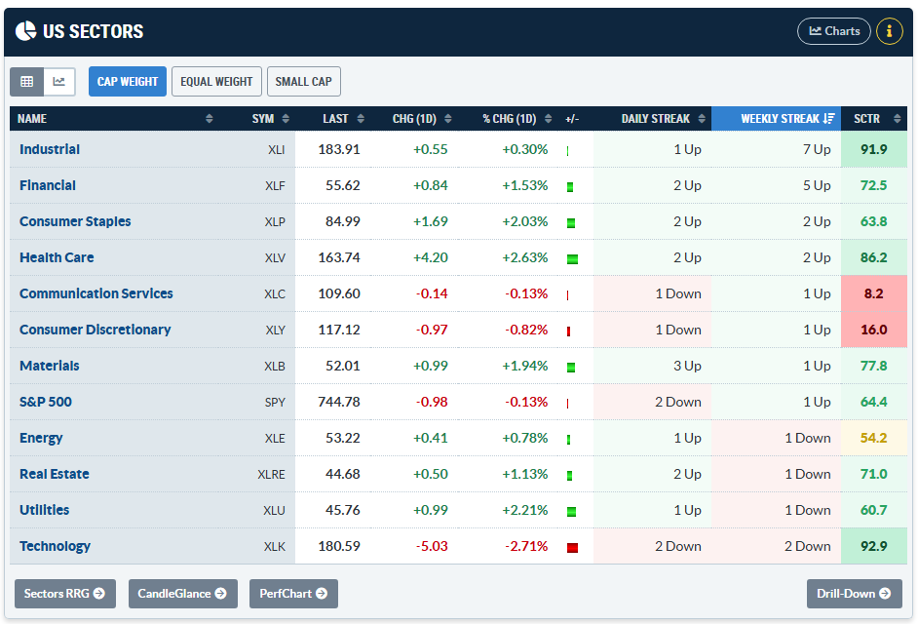Click Technology's red change bar indicator
918x624 pixels.
pyautogui.click(x=573, y=548)
